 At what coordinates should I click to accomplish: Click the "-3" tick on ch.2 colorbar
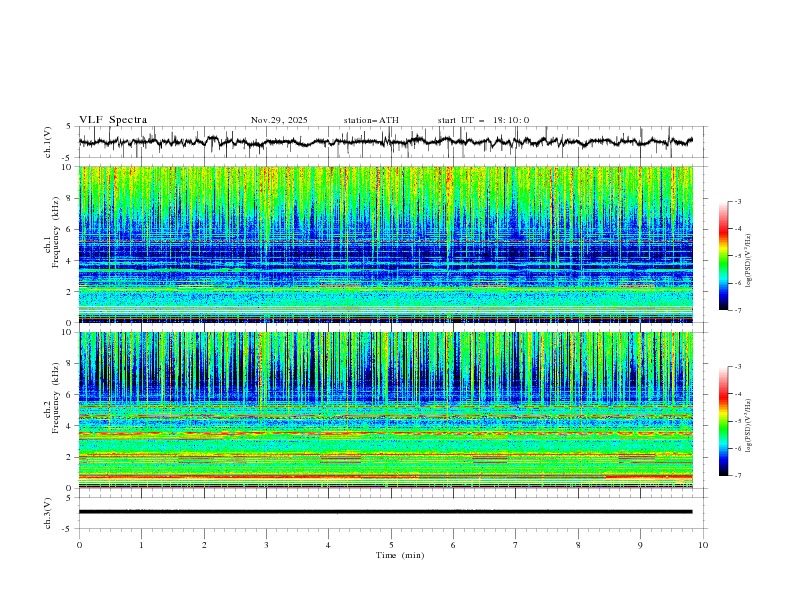point(738,367)
